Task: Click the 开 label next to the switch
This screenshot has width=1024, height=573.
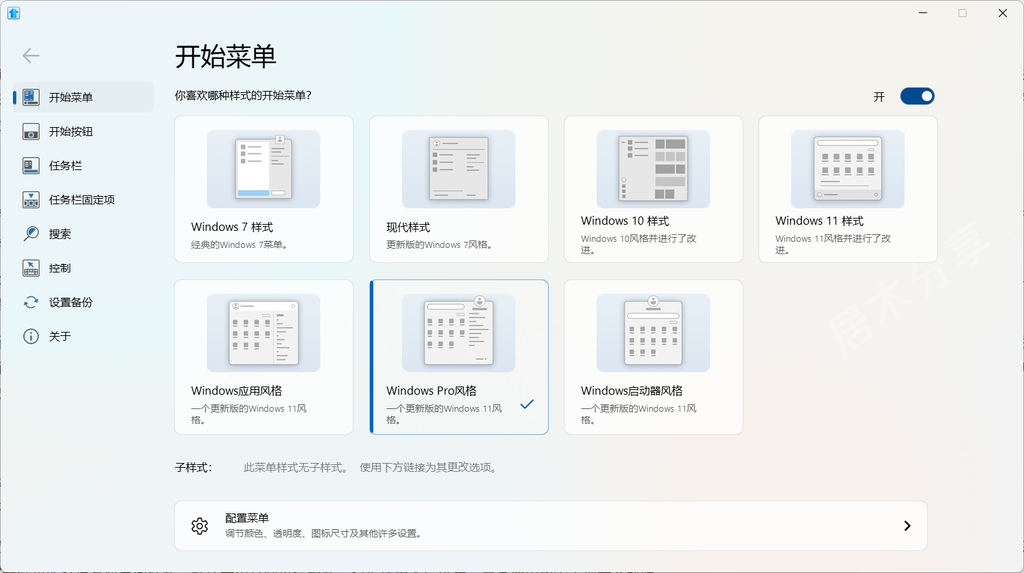Action: [x=879, y=97]
